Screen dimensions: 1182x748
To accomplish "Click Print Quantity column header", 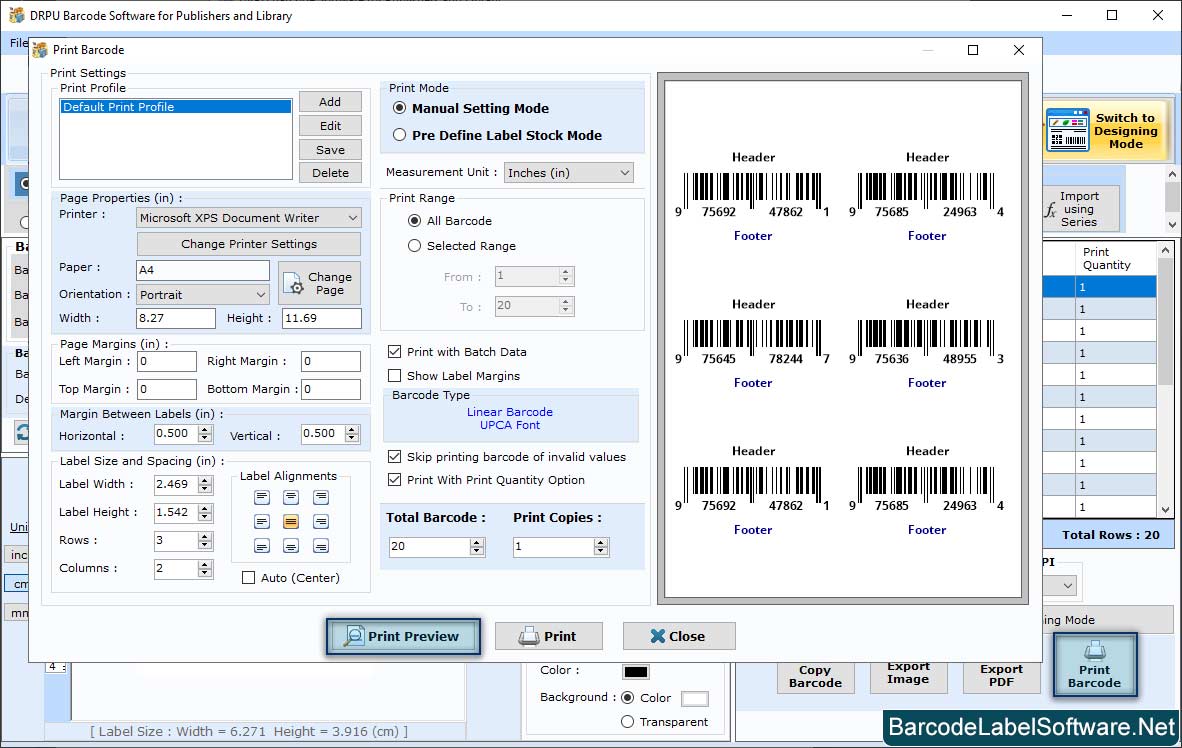I will 1115,259.
